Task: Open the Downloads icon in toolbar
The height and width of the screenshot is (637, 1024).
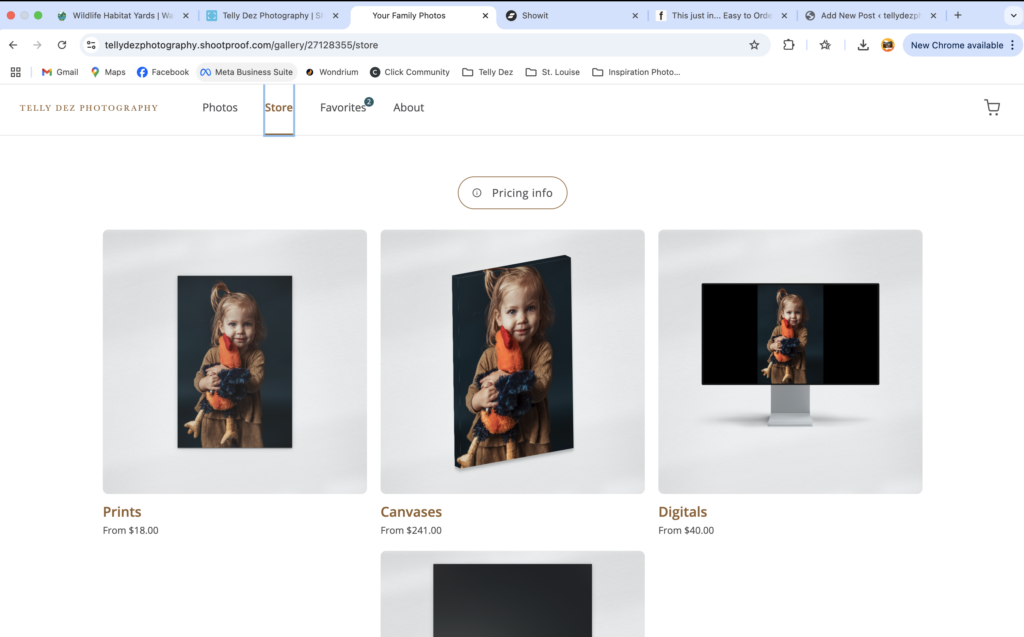Action: click(863, 45)
